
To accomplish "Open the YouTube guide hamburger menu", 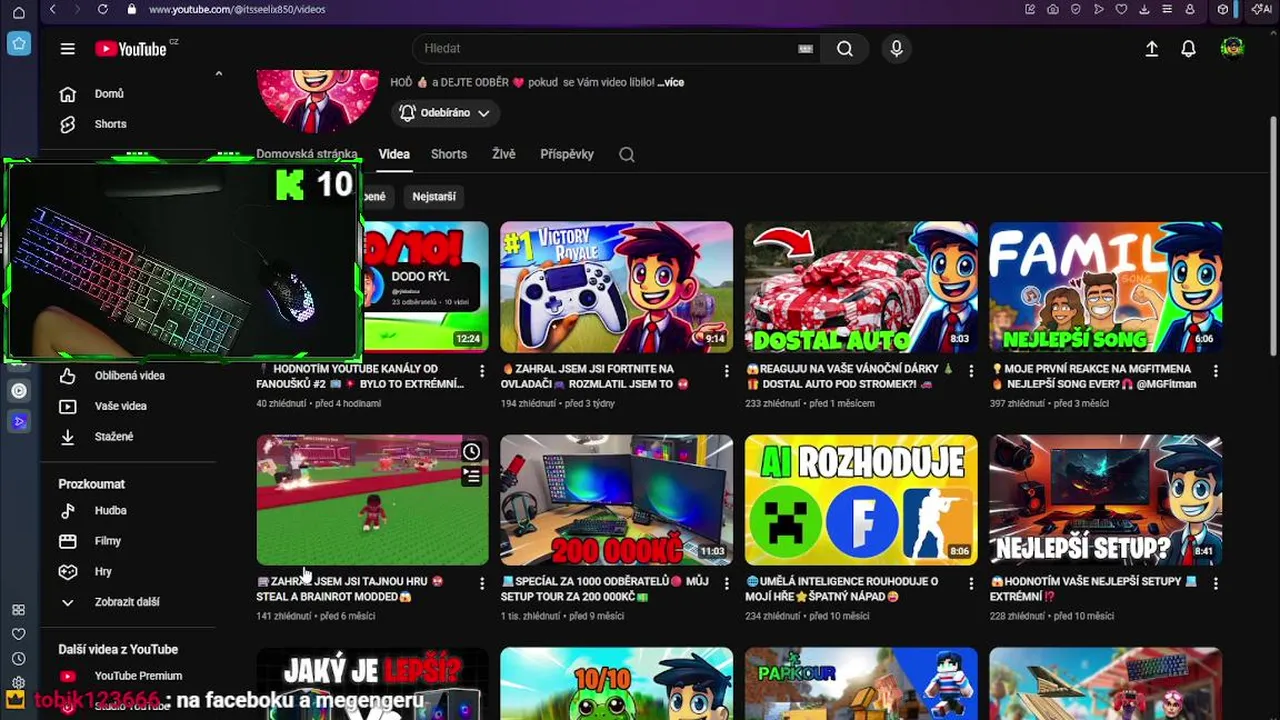I will click(67, 48).
